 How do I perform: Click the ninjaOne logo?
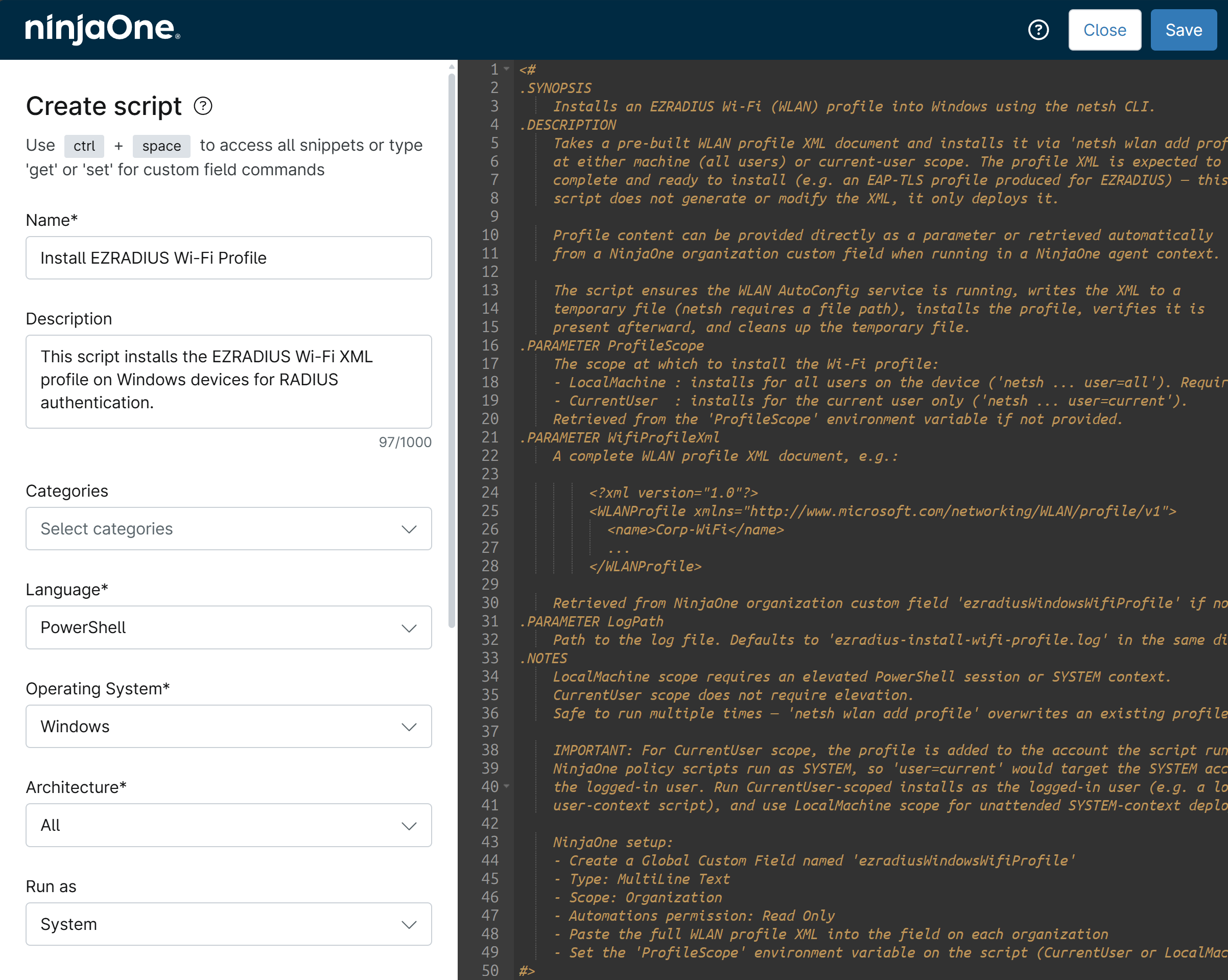(103, 30)
